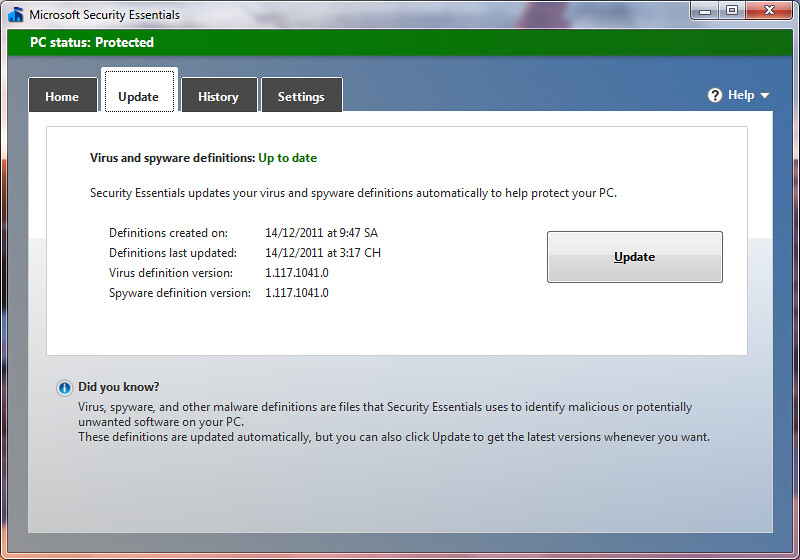Click the 'PC status: Protected' banner text
Screen dimensions: 800x560
92,42
